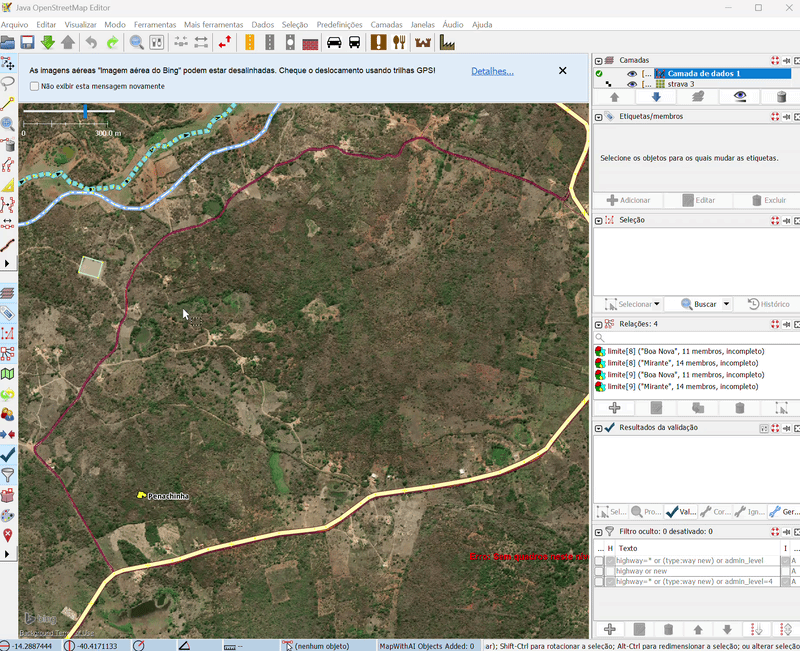Click the add relation plus icon
800x651 pixels.
[614, 408]
